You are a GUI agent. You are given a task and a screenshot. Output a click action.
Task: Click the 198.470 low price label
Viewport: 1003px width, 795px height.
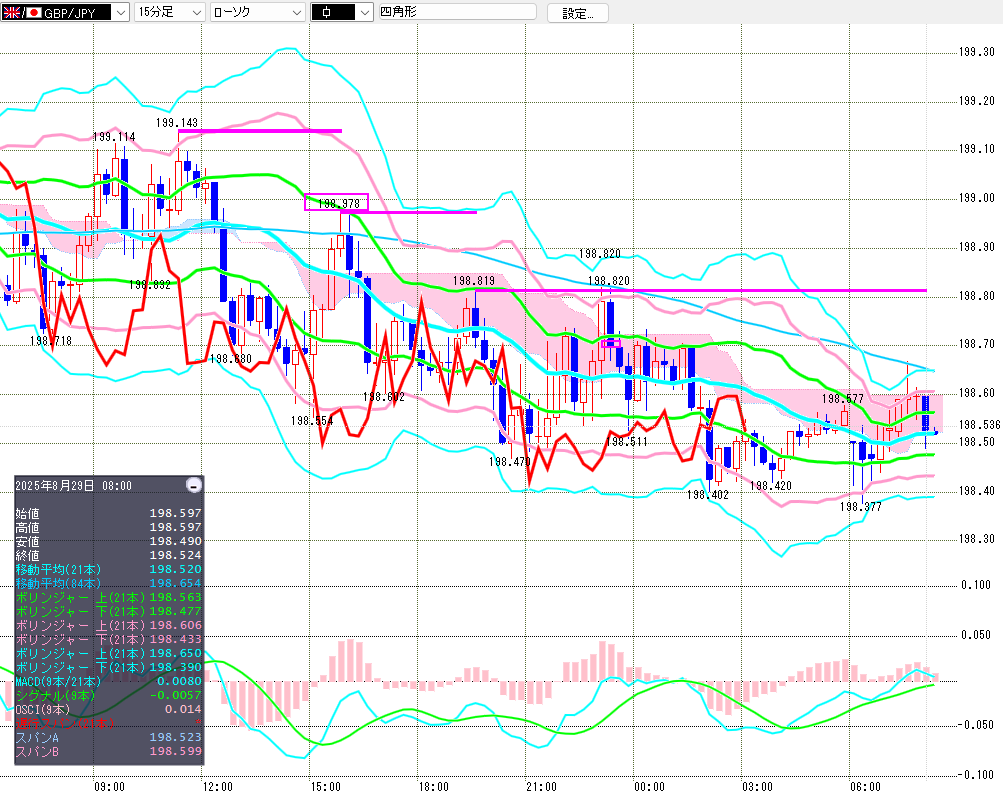tap(509, 462)
